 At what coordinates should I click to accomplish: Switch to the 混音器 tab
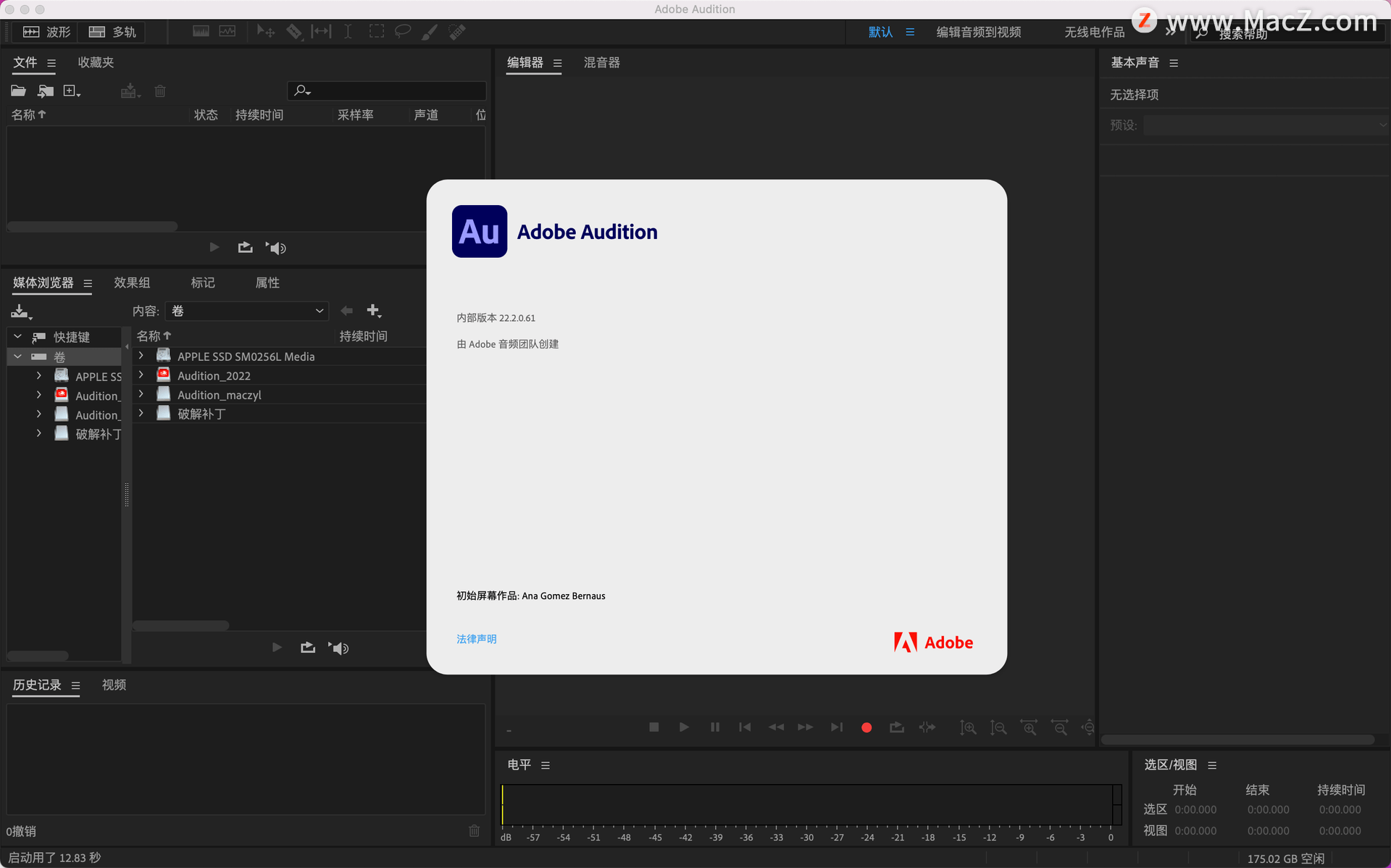[x=602, y=62]
